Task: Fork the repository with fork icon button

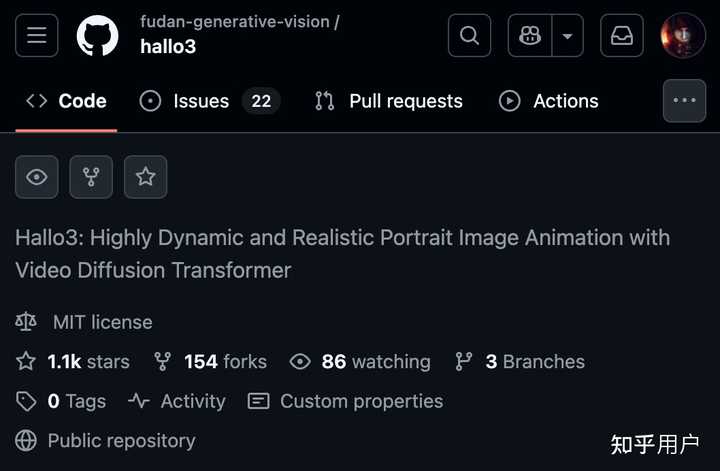Action: tap(91, 177)
